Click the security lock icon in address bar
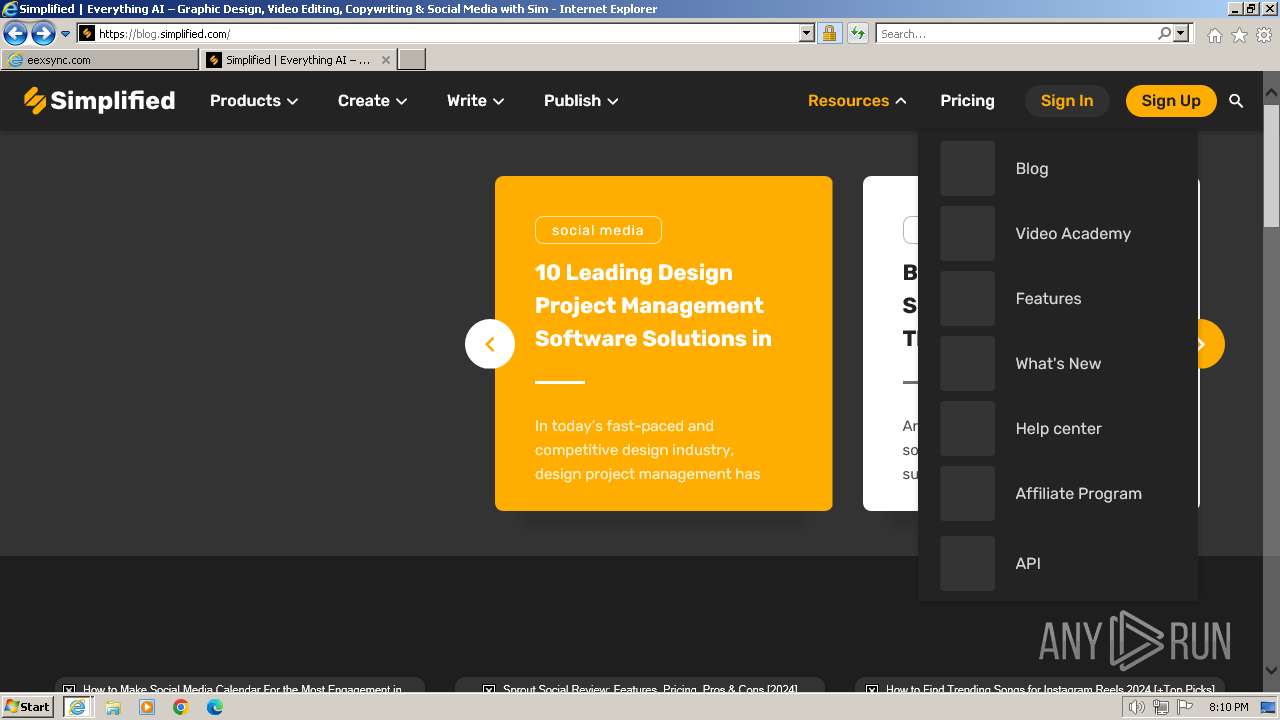Image resolution: width=1280 pixels, height=720 pixels. 829,33
